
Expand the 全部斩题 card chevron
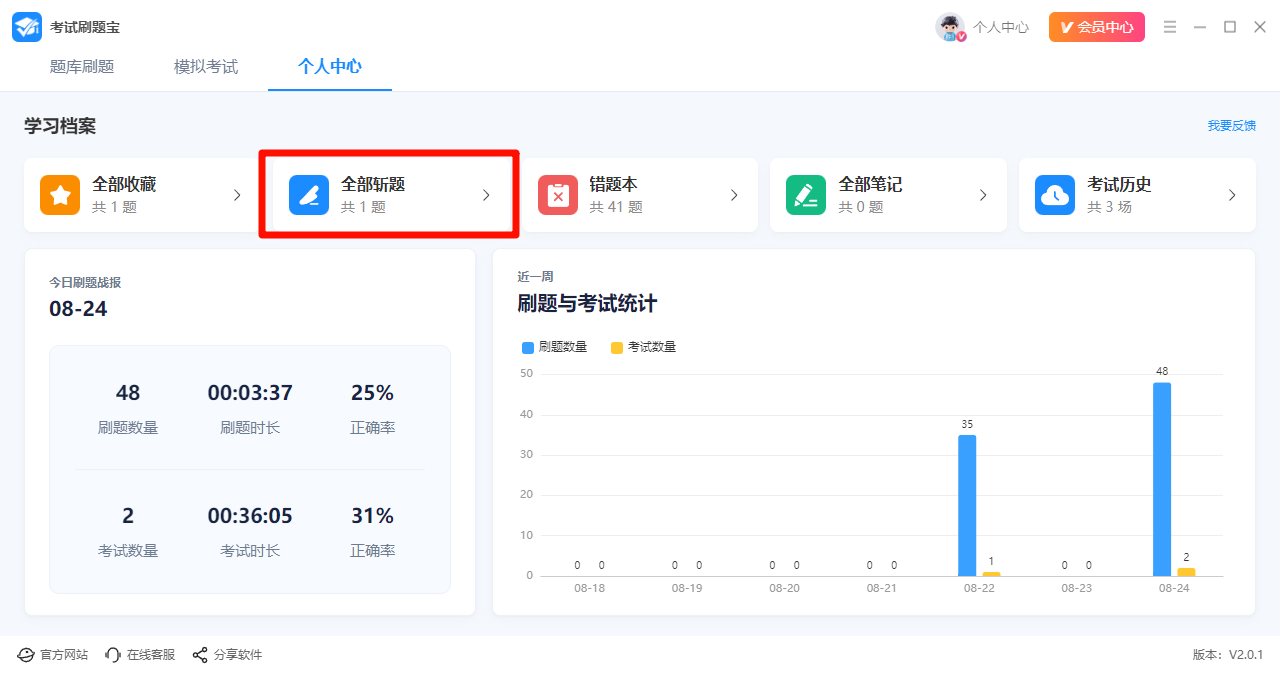[x=486, y=195]
